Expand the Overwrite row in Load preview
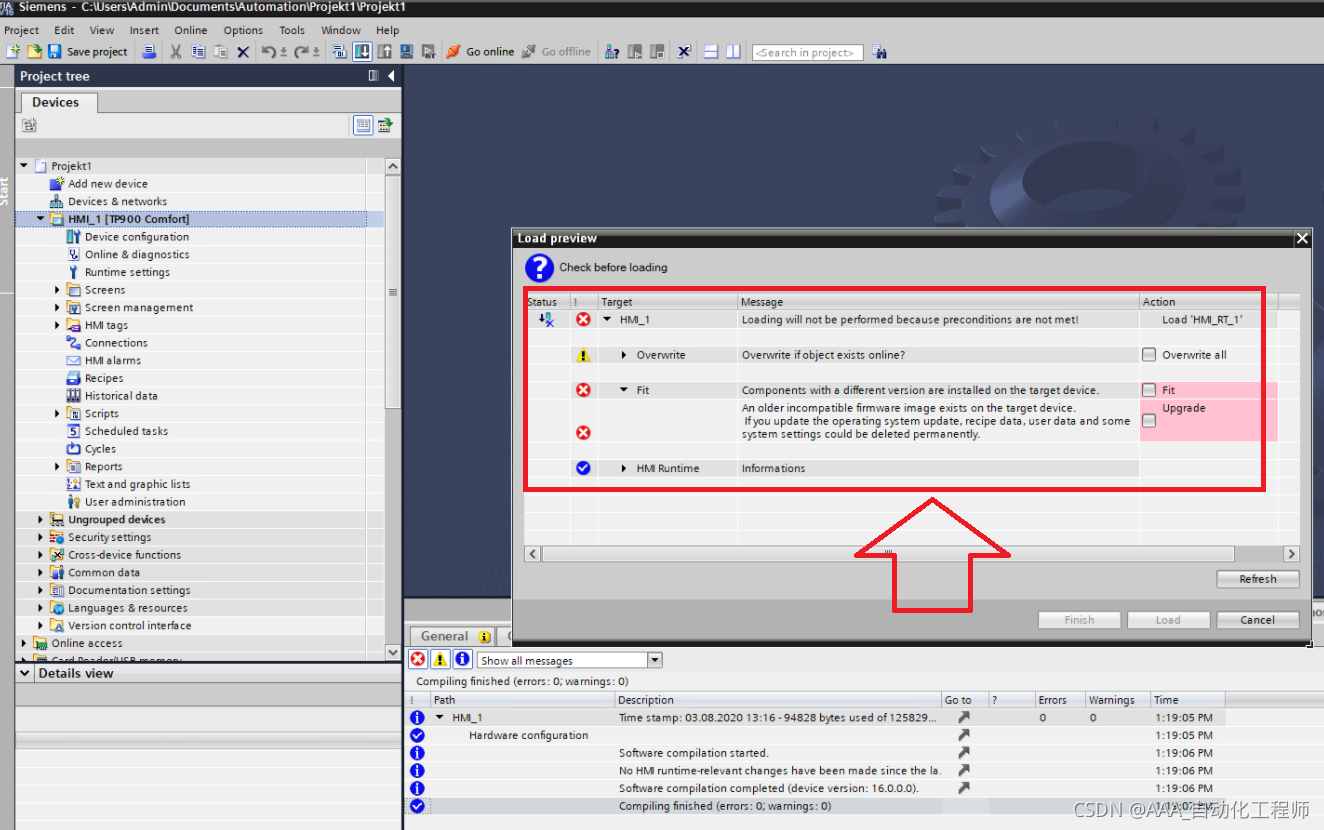Viewport: 1324px width, 830px height. click(x=624, y=355)
